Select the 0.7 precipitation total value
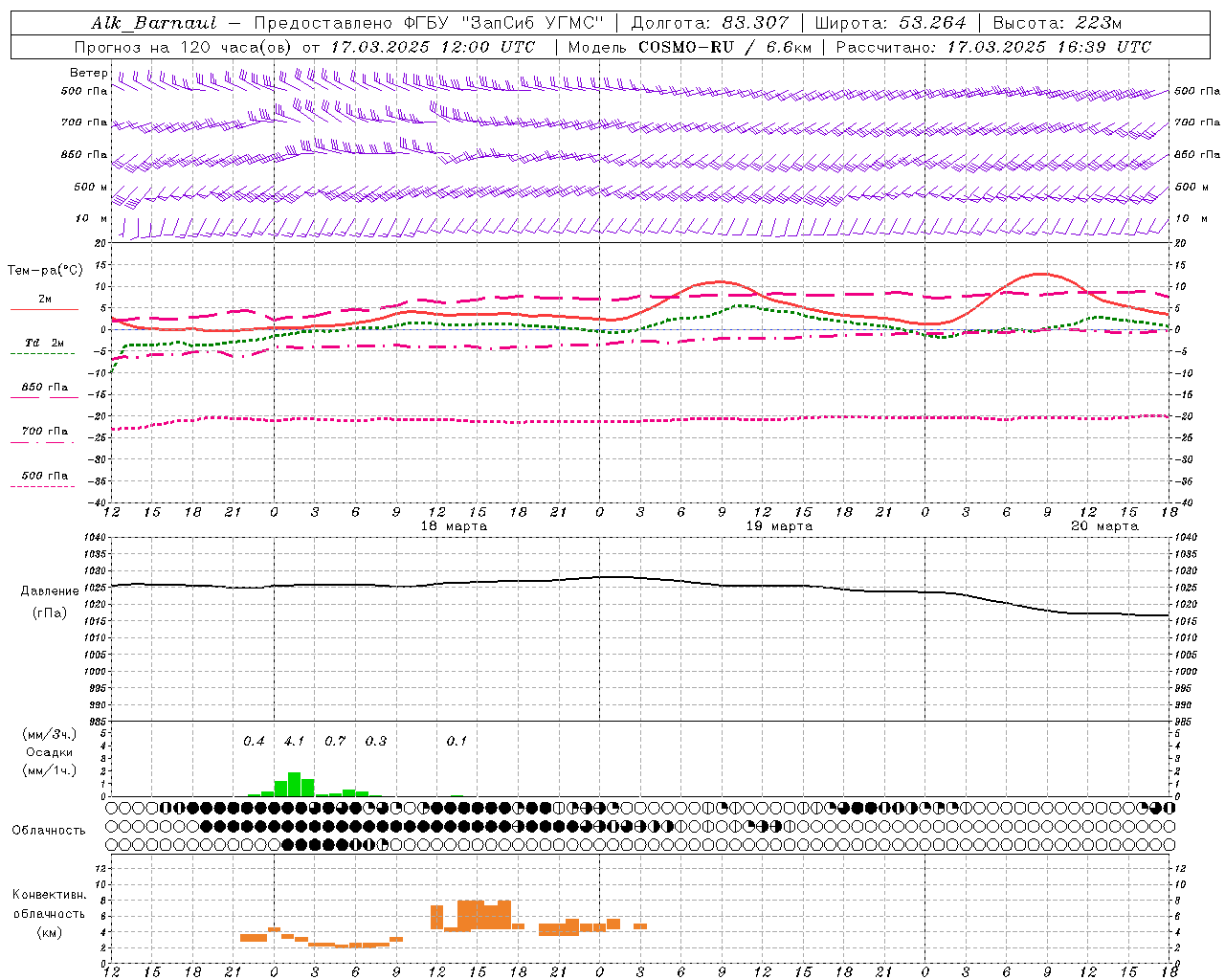Image resolution: width=1225 pixels, height=980 pixels. point(335,742)
